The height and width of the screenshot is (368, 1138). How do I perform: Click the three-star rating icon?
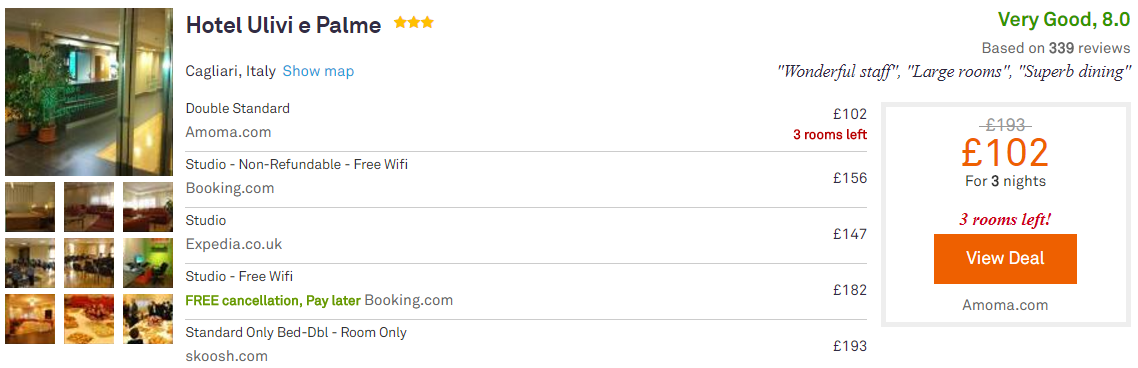click(414, 23)
